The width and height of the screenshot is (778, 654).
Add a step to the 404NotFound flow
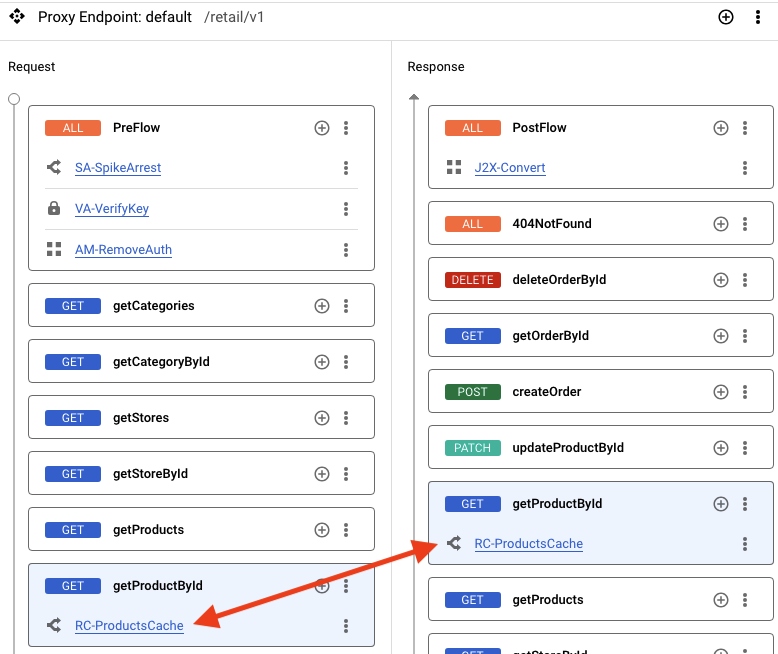pyautogui.click(x=720, y=224)
